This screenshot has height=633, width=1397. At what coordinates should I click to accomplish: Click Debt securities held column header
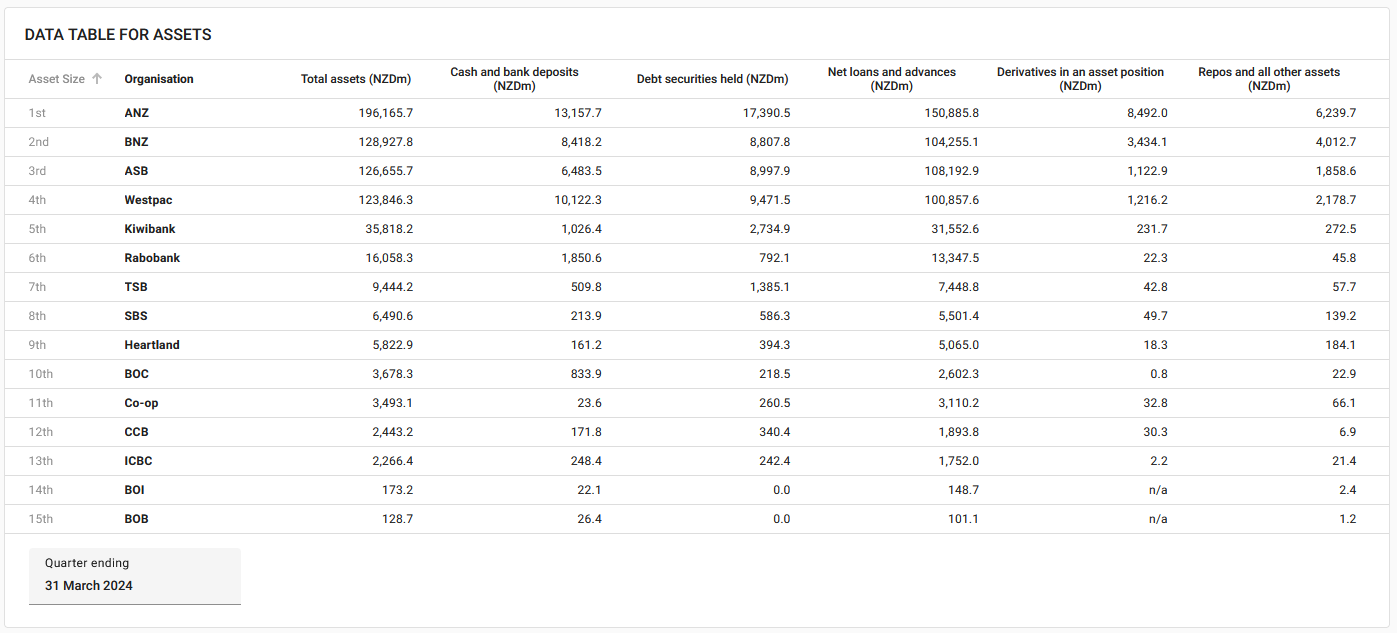[712, 79]
